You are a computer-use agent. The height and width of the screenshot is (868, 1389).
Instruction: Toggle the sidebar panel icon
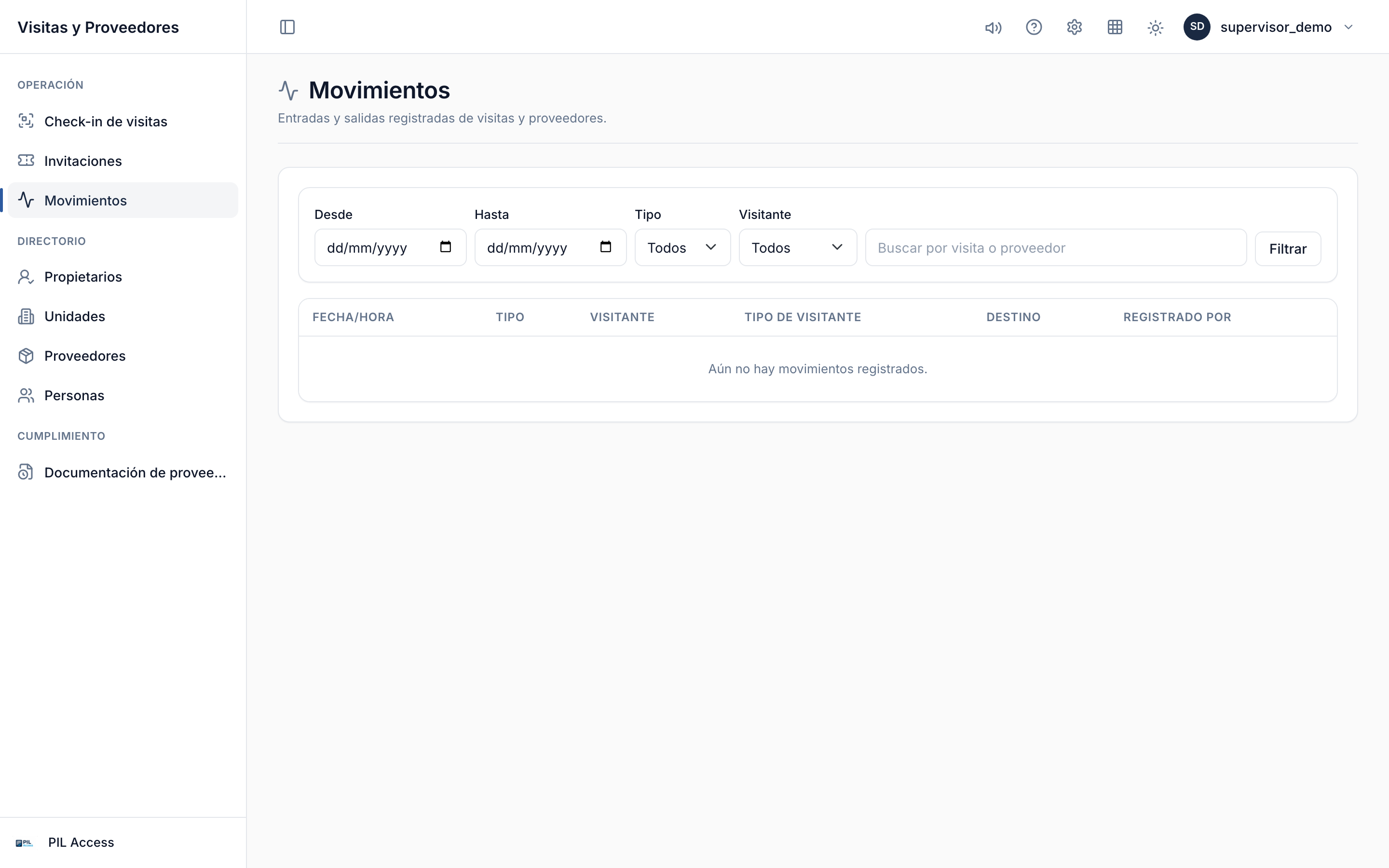(x=287, y=27)
